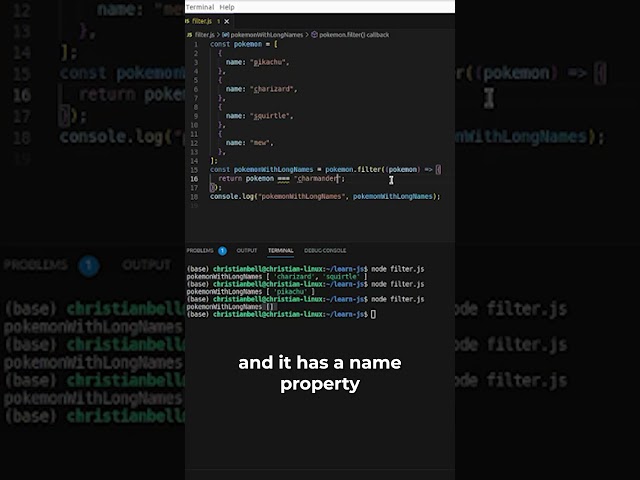
Task: Click pokemonWithLongNames breadcrumb segment
Action: tap(266, 35)
